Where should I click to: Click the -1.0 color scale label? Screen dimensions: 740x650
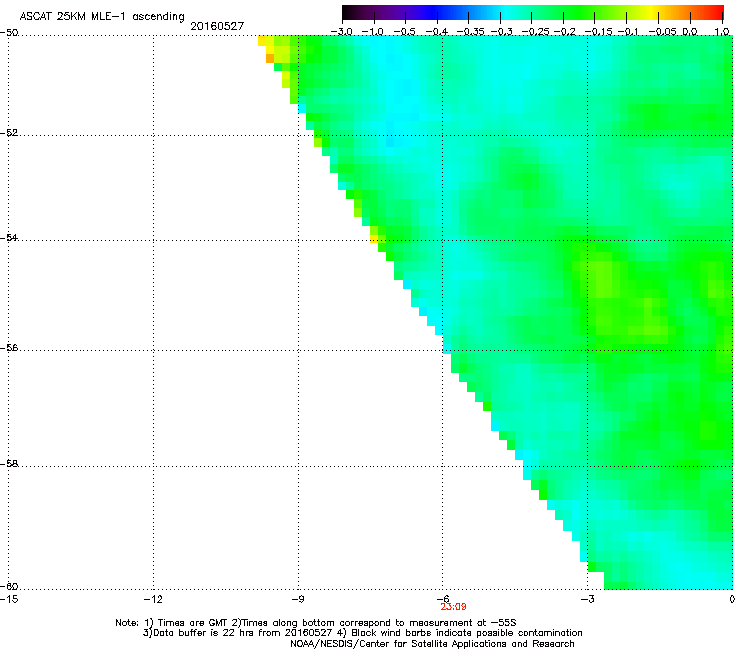[373, 31]
